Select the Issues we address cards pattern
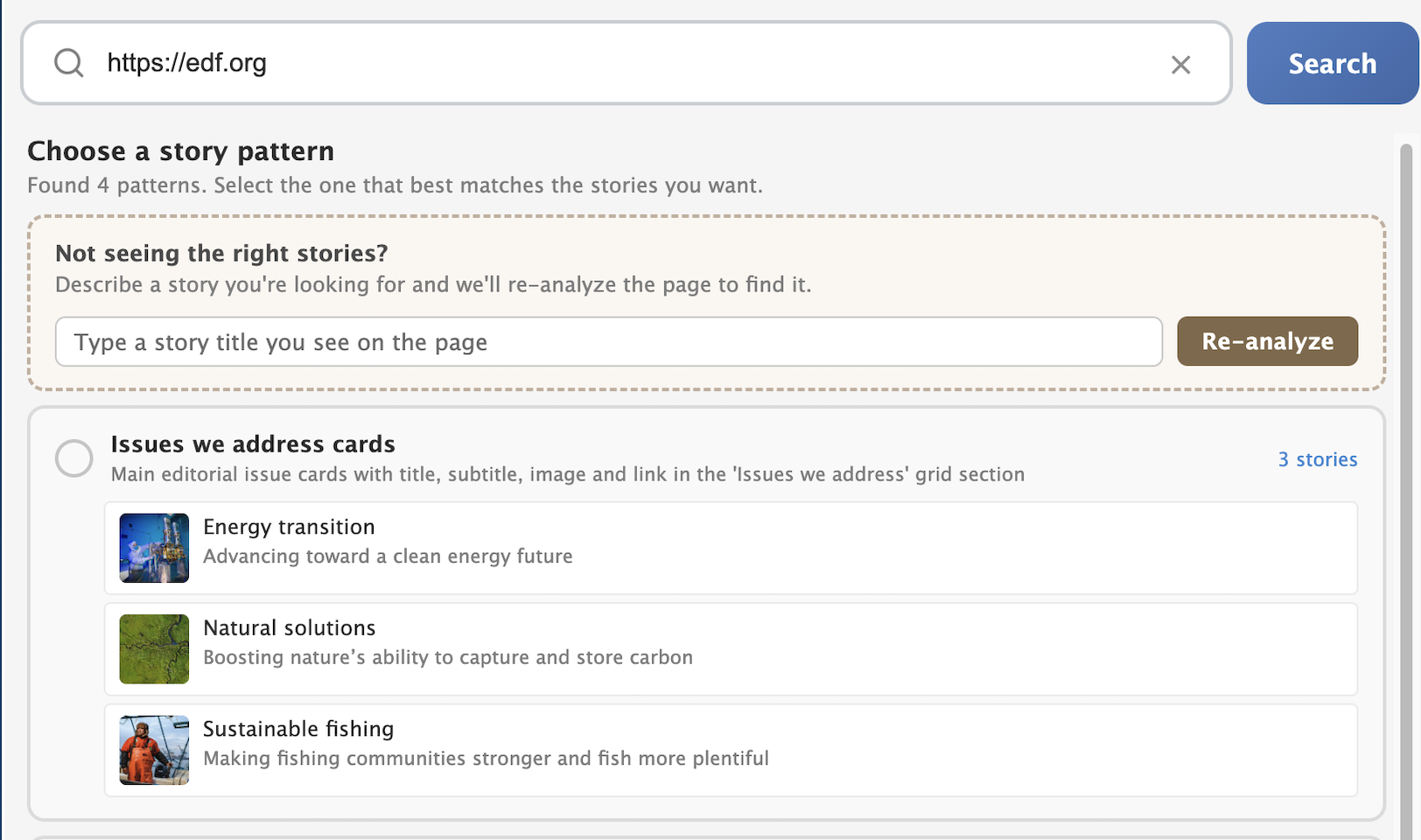The height and width of the screenshot is (840, 1421). [x=73, y=458]
